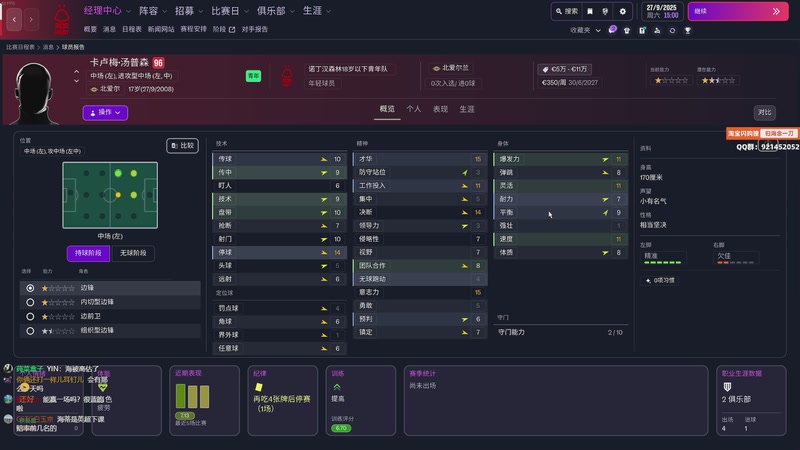
Task: Click the 96 rating badge
Action: pos(158,63)
